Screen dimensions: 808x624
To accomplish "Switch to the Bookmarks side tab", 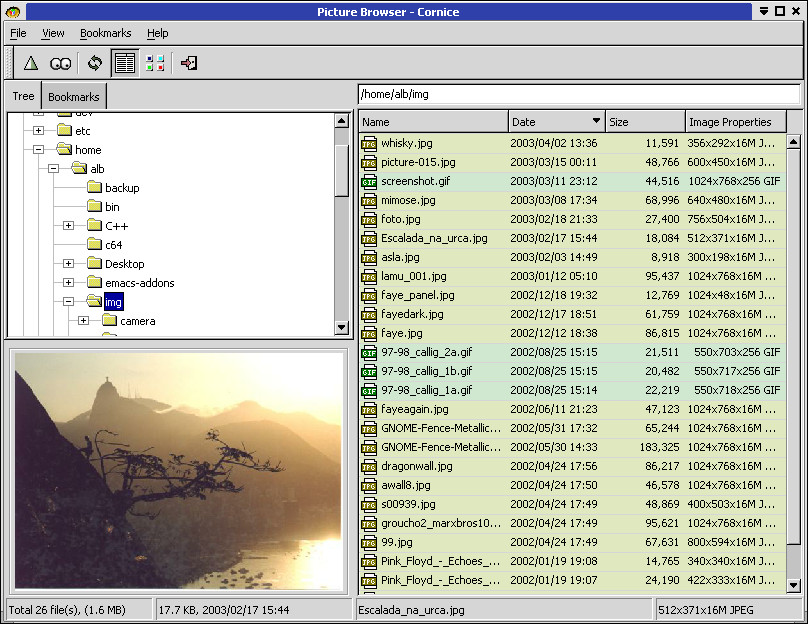I will [x=74, y=96].
